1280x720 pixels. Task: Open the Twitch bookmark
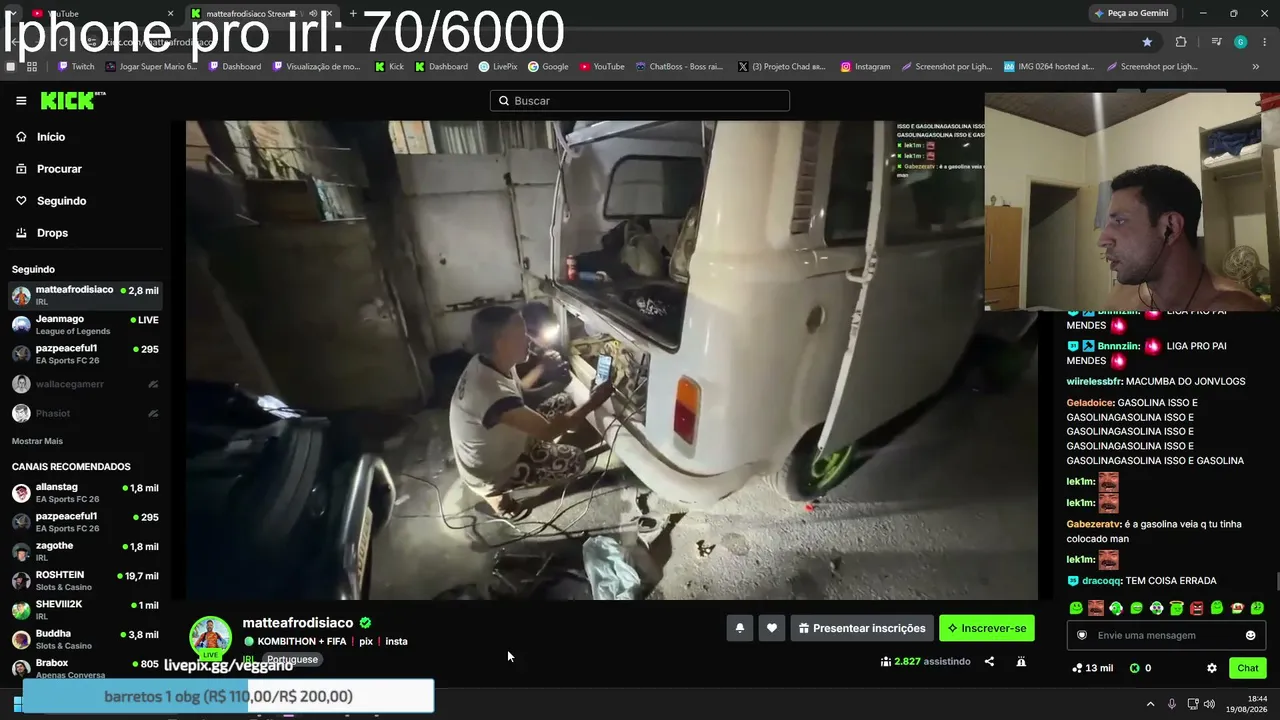[76, 67]
